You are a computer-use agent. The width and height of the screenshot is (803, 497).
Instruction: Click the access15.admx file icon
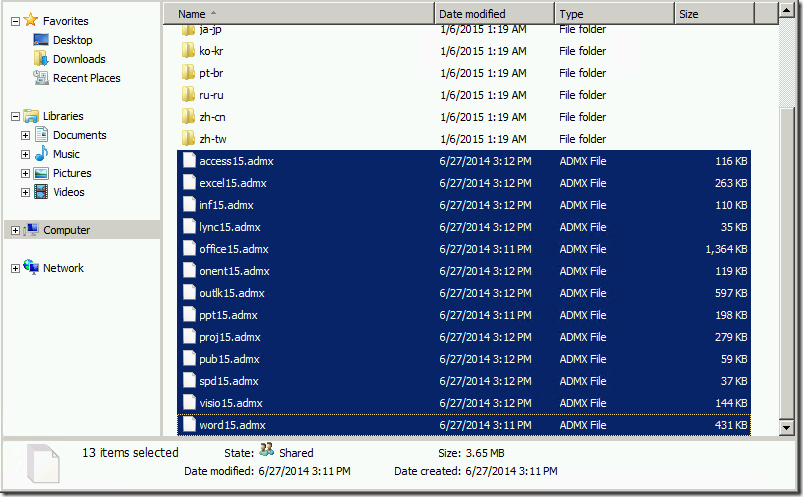point(189,160)
